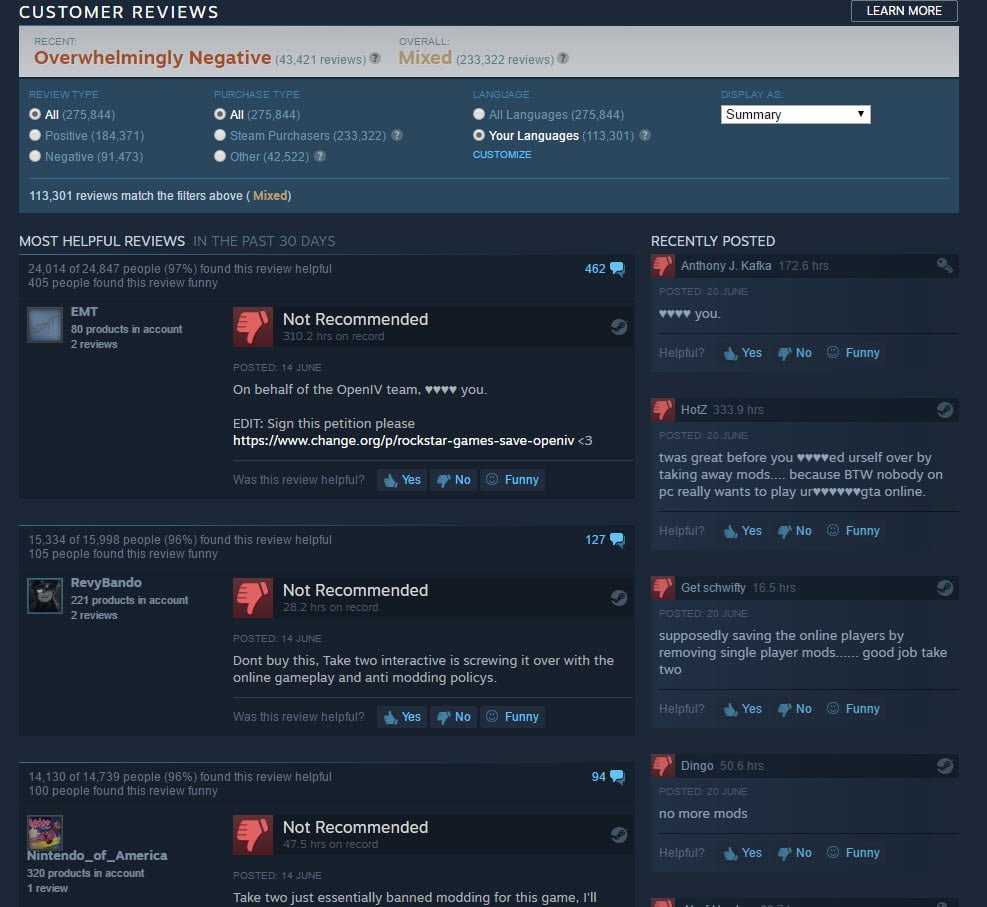
Task: Mark HotZ's review as Funny
Action: tap(854, 531)
